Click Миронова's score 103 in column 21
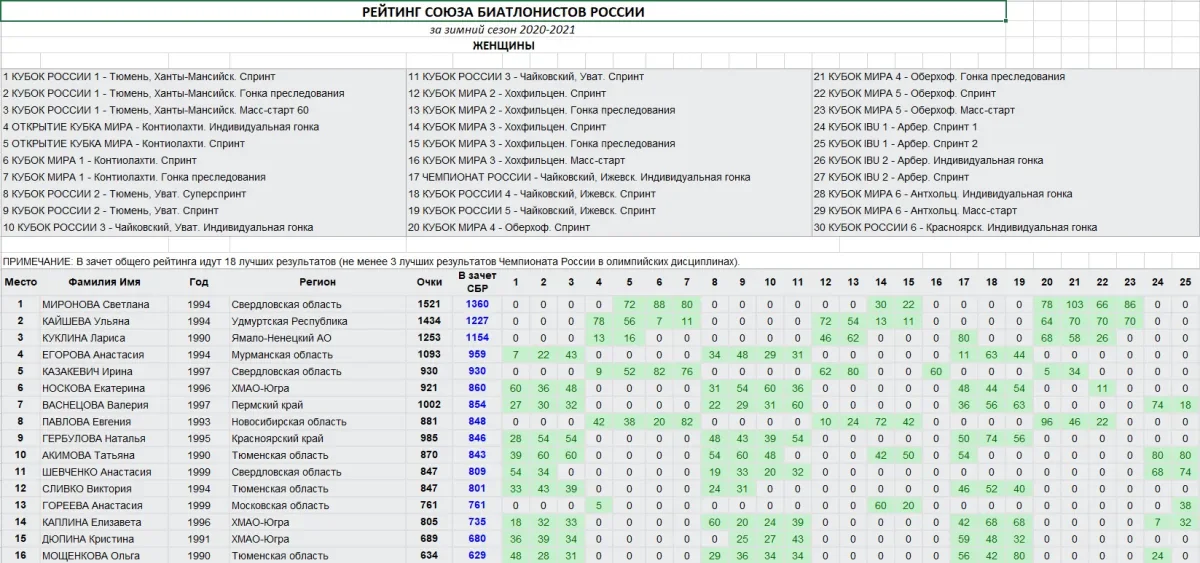Viewport: 1200px width, 563px height. click(1074, 304)
